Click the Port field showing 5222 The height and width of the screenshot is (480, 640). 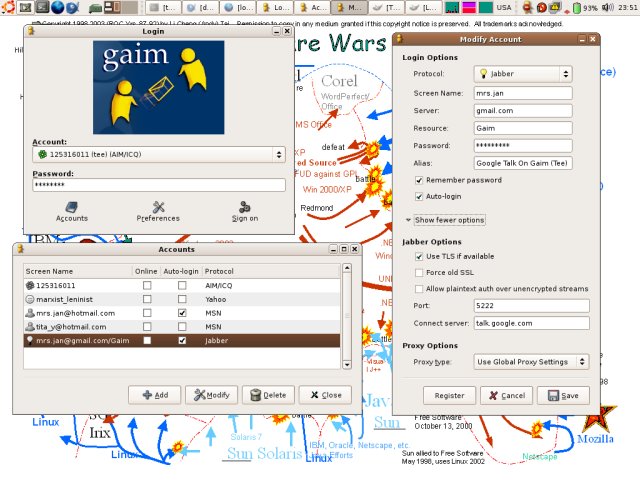531,306
